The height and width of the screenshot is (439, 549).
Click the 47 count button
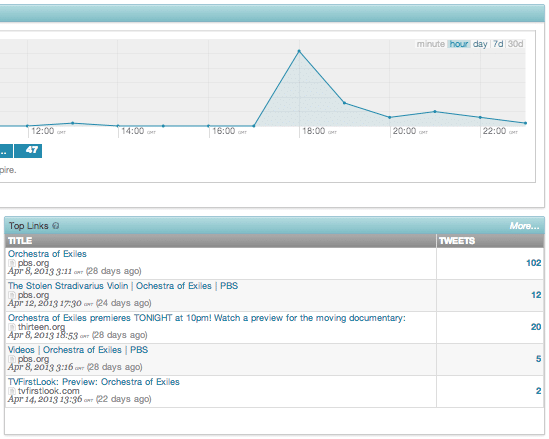28,151
